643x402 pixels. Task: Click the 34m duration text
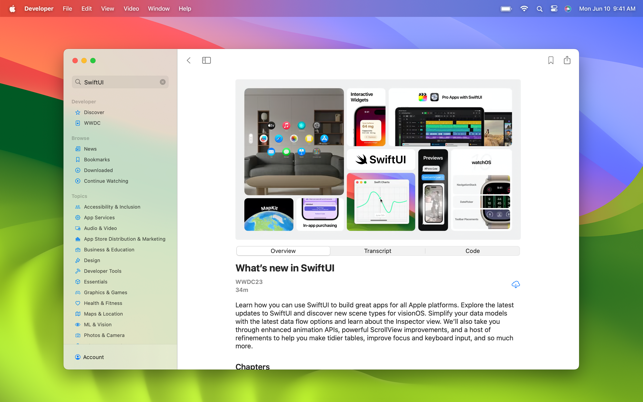point(242,290)
